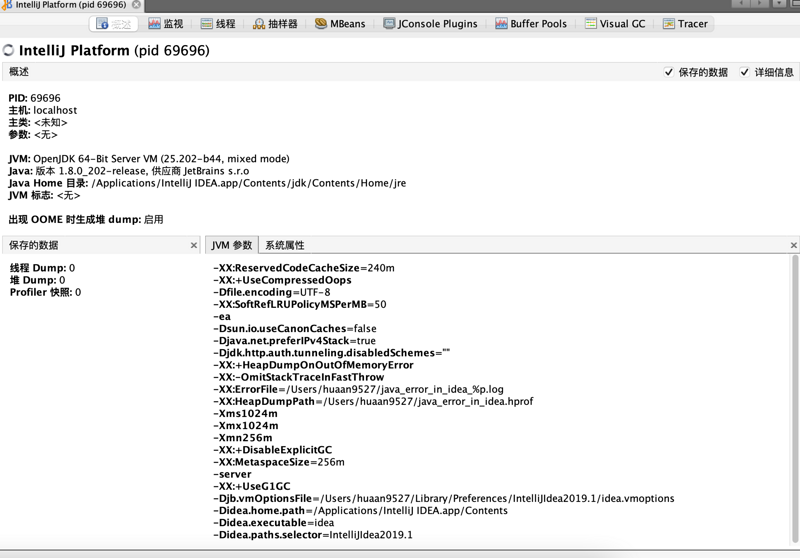Click the Tracer icon

click(x=668, y=23)
